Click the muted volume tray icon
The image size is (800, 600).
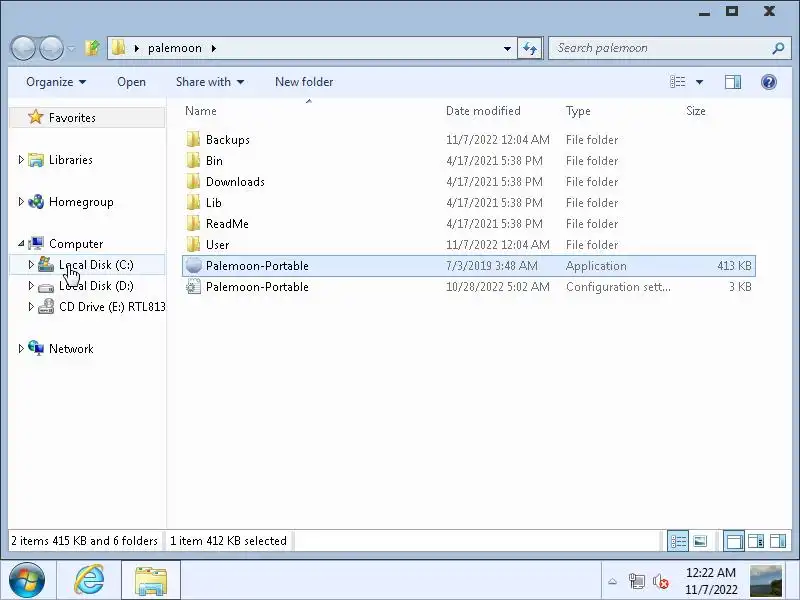[661, 581]
